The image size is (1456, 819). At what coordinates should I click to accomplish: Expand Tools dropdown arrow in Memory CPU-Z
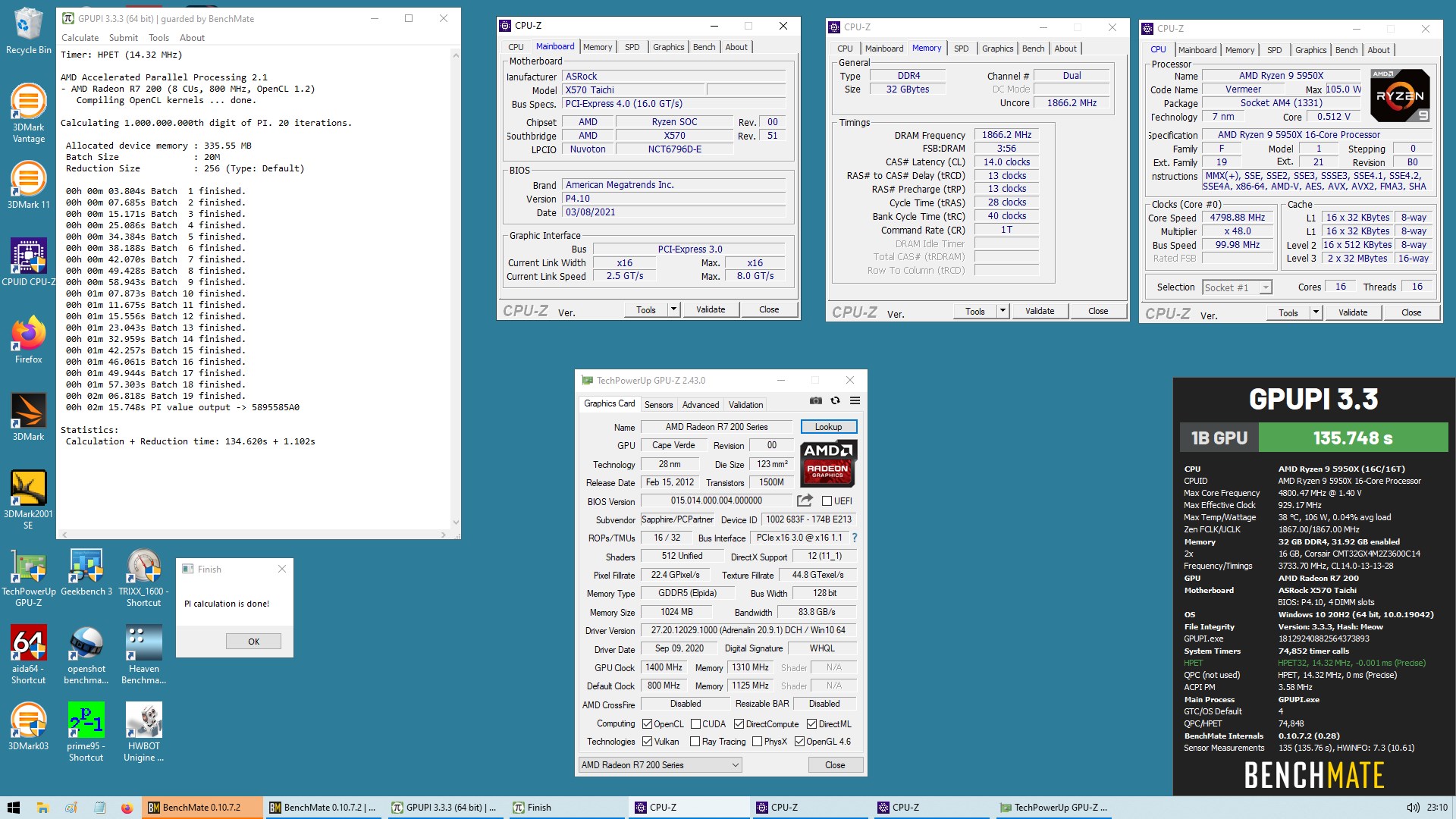point(1003,311)
